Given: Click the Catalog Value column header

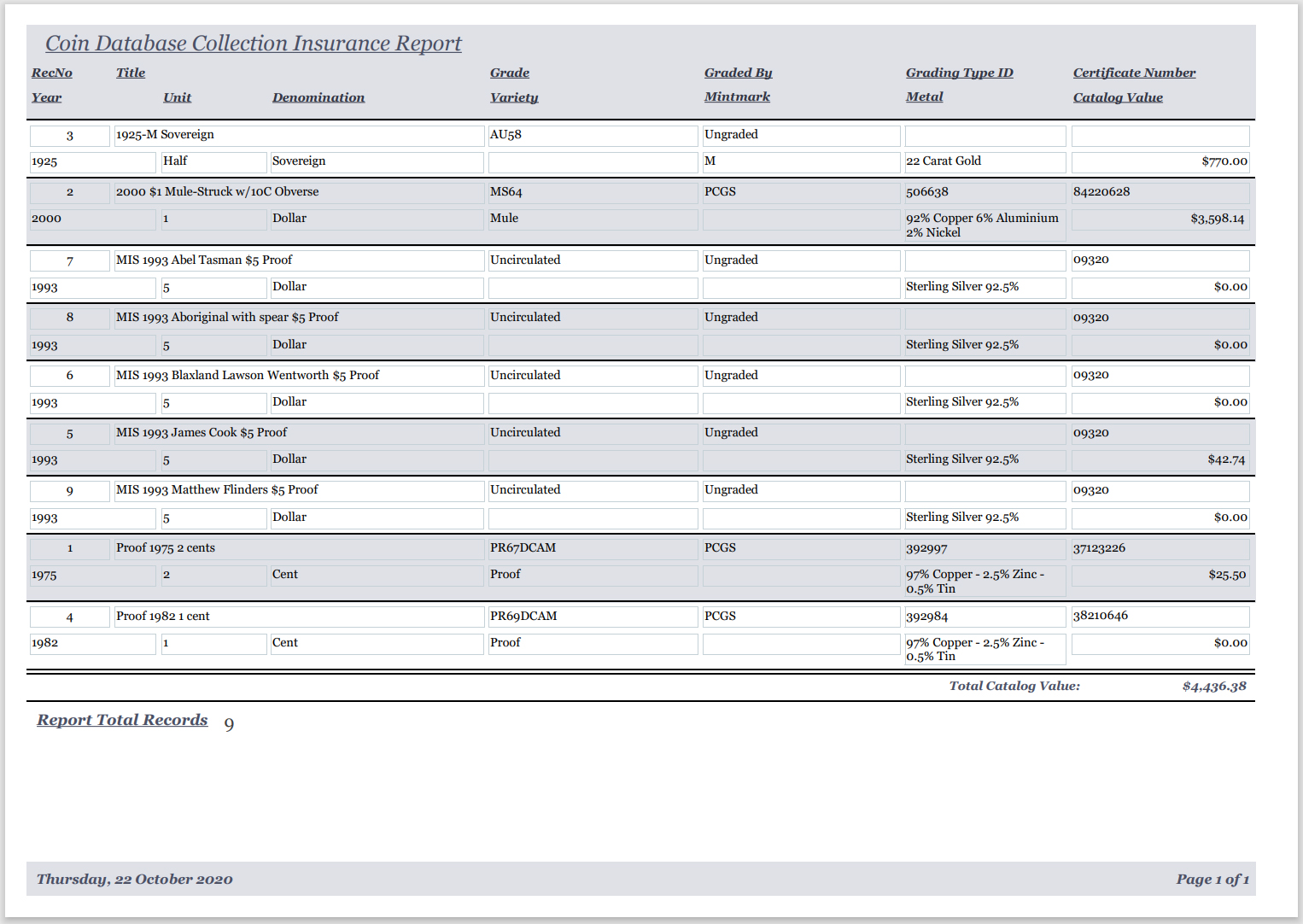Looking at the screenshot, I should point(1119,97).
